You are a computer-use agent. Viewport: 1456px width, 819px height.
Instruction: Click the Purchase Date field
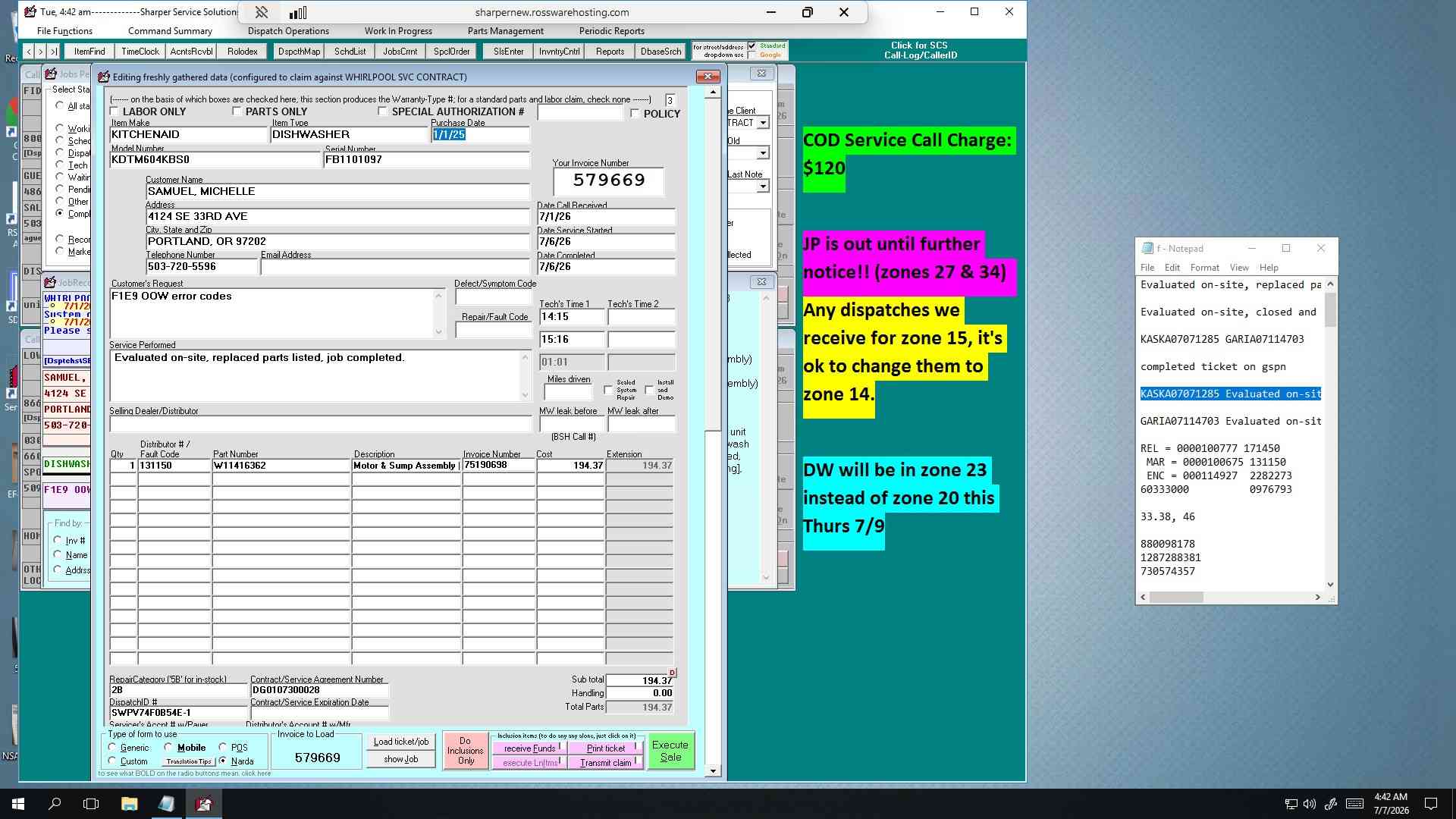(480, 135)
